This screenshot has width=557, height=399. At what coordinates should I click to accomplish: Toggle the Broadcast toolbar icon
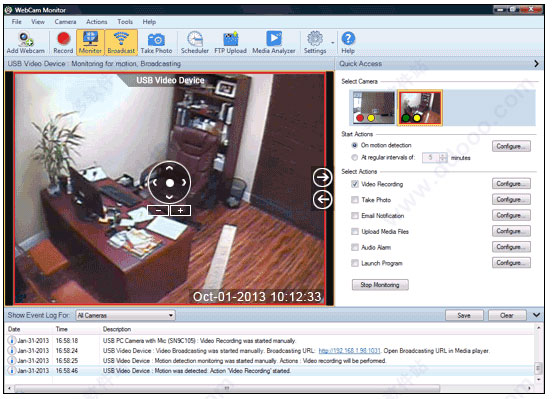tap(121, 43)
